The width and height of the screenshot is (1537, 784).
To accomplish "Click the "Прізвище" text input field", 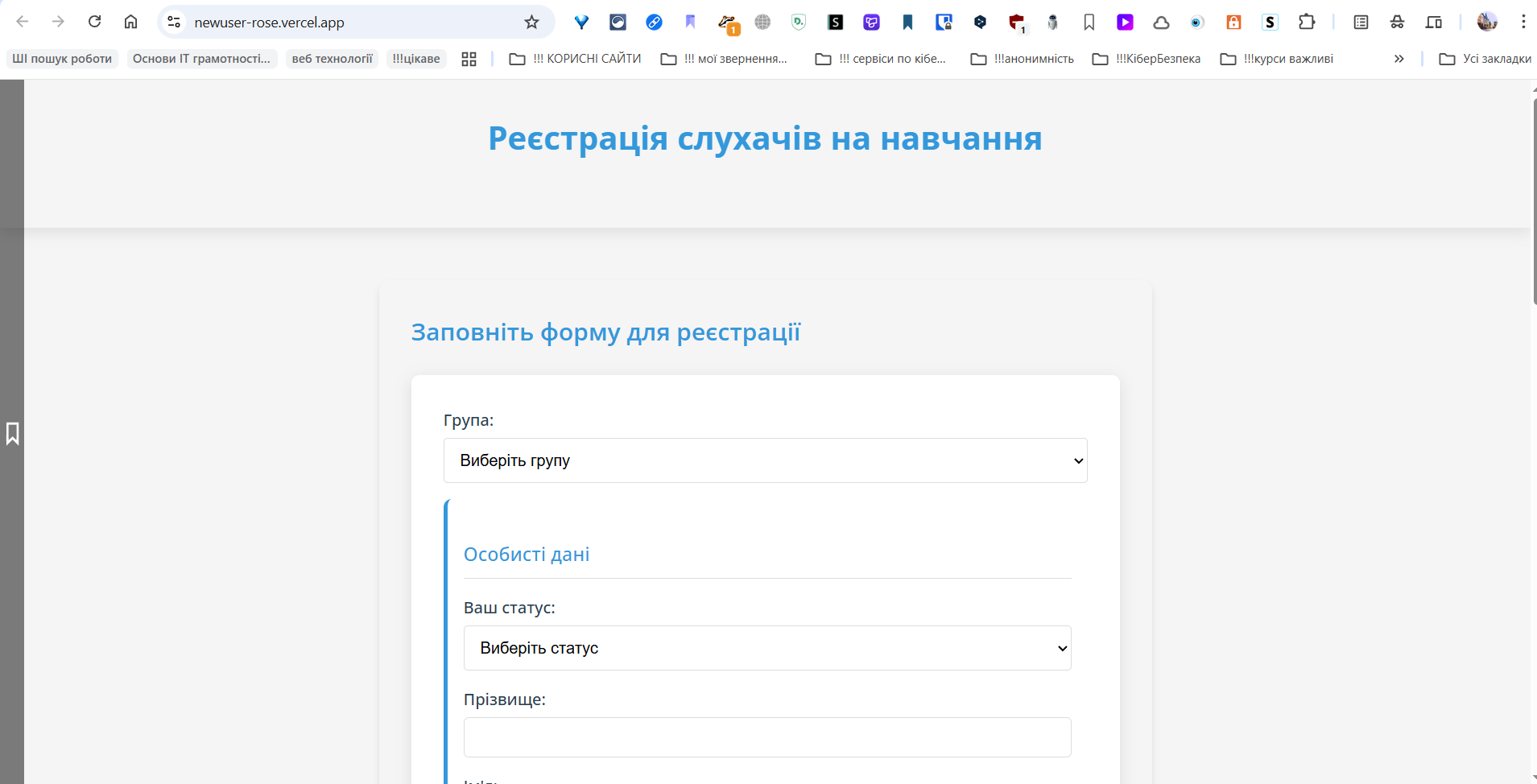I will [767, 737].
